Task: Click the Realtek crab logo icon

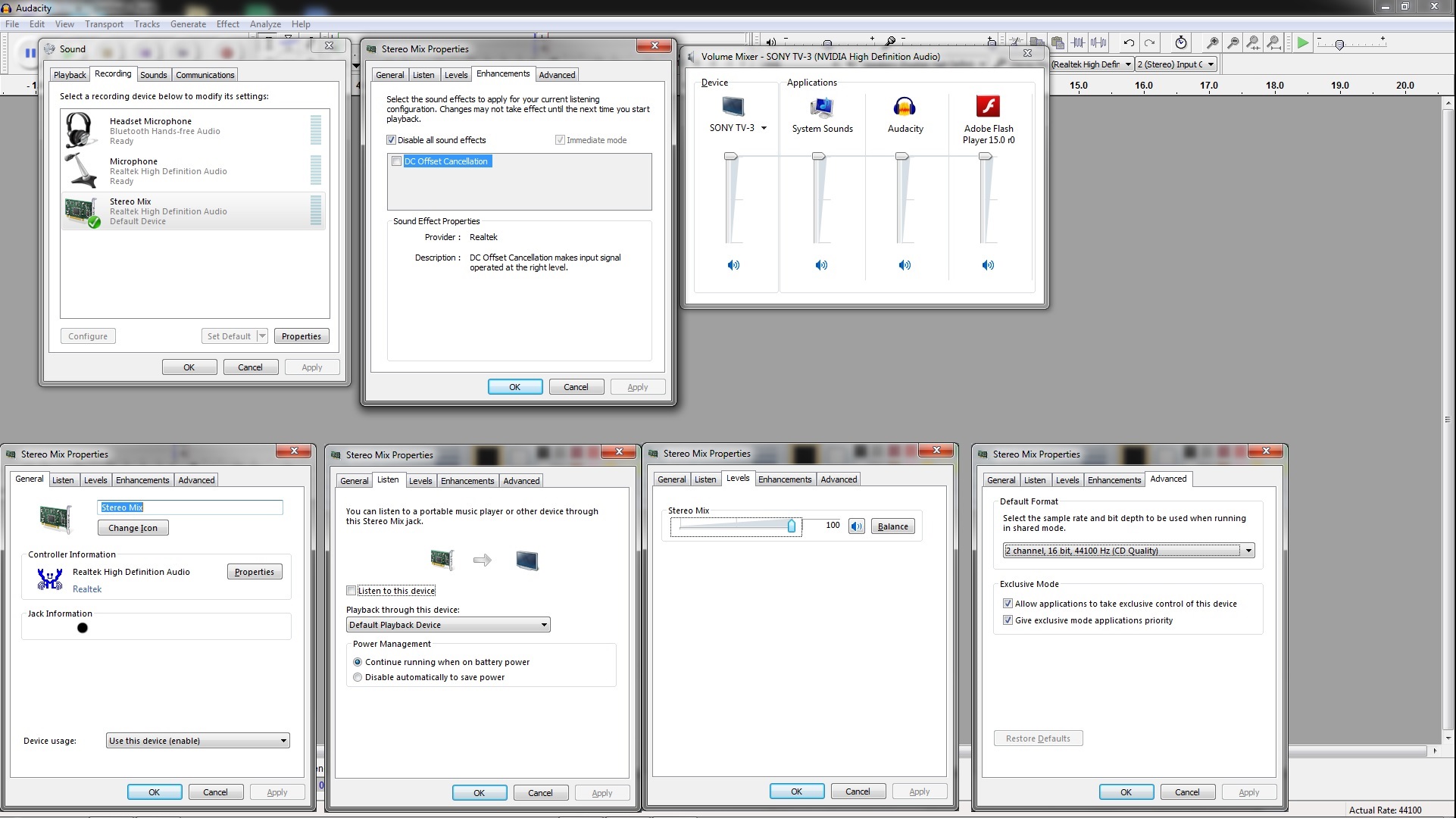Action: pyautogui.click(x=50, y=579)
